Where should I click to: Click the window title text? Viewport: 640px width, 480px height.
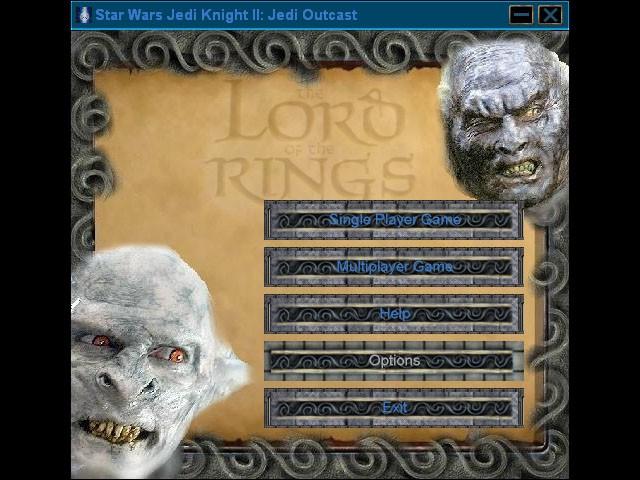point(225,15)
